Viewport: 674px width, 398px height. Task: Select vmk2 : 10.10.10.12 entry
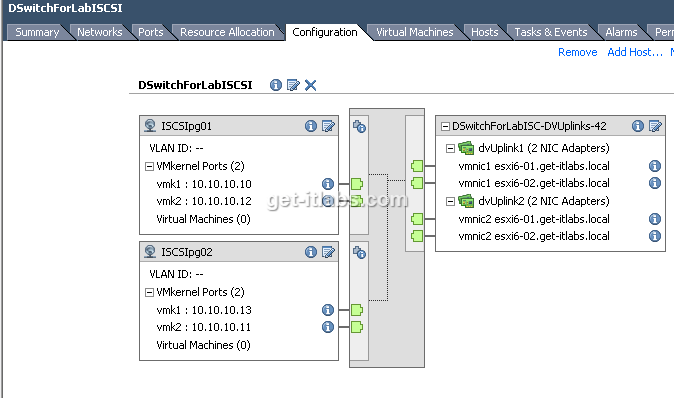[204, 201]
